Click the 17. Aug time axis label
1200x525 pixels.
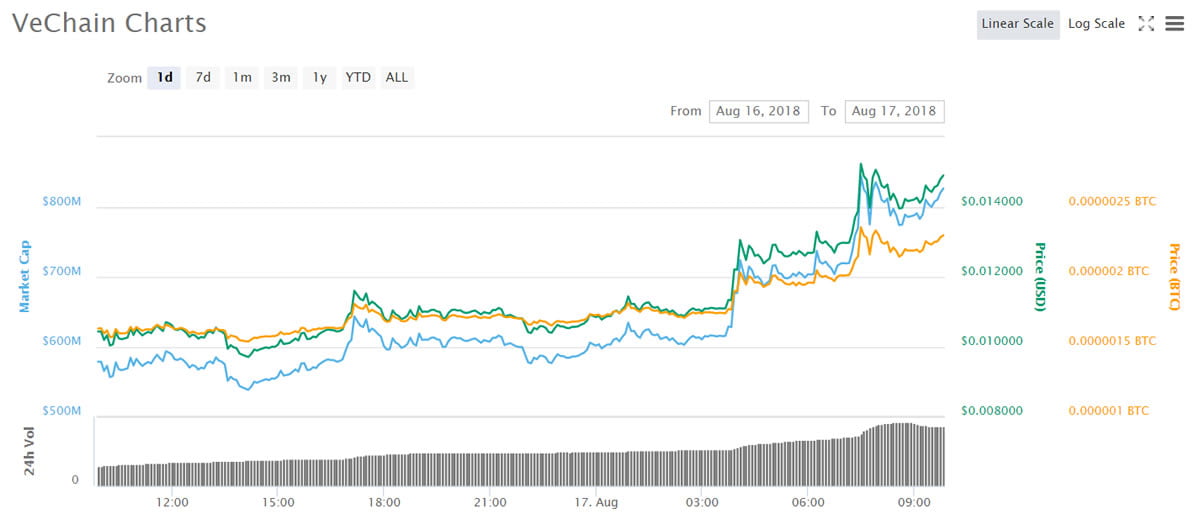tap(596, 501)
